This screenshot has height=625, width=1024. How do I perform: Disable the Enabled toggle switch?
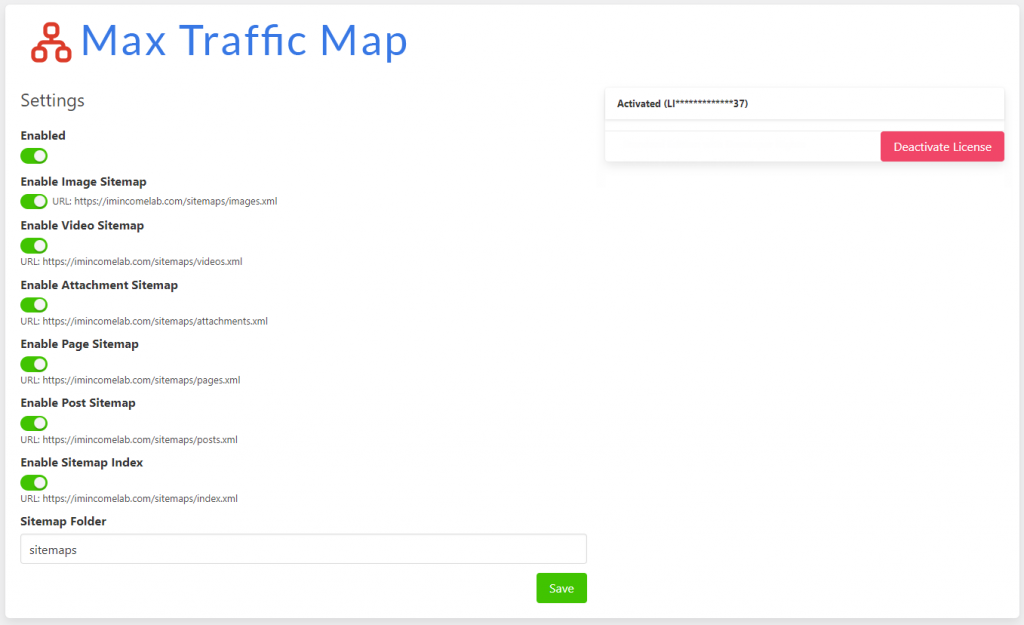(33, 156)
